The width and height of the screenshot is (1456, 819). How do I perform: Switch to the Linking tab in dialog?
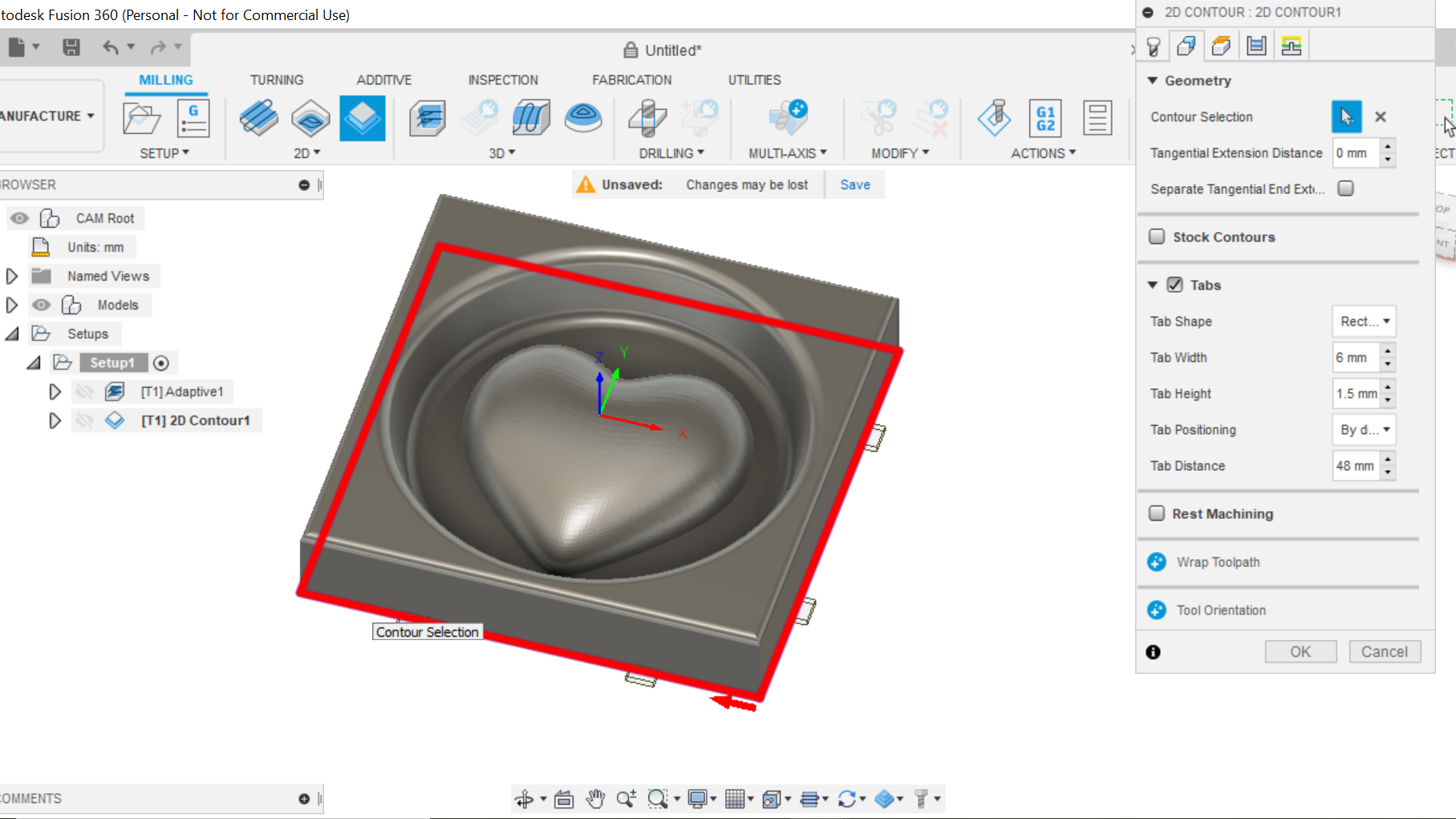click(1292, 46)
